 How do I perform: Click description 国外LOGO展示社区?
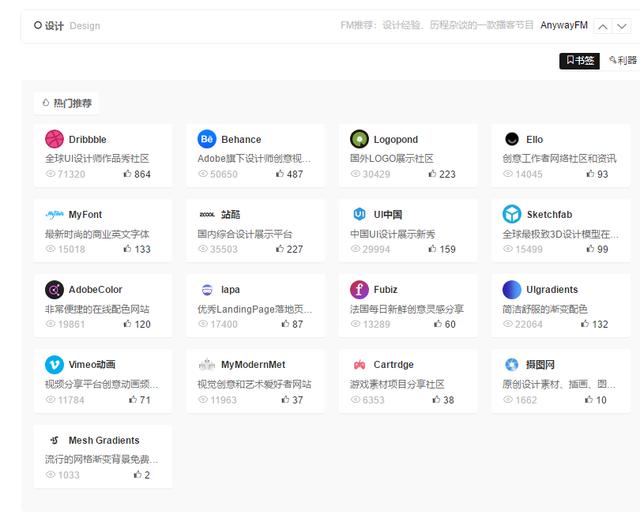pos(391,158)
